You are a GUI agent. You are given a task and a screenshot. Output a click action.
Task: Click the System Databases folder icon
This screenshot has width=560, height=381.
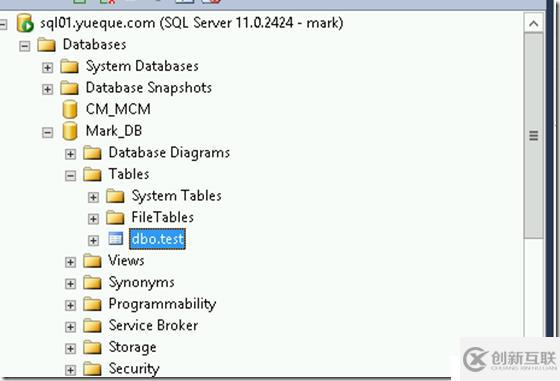(x=69, y=67)
